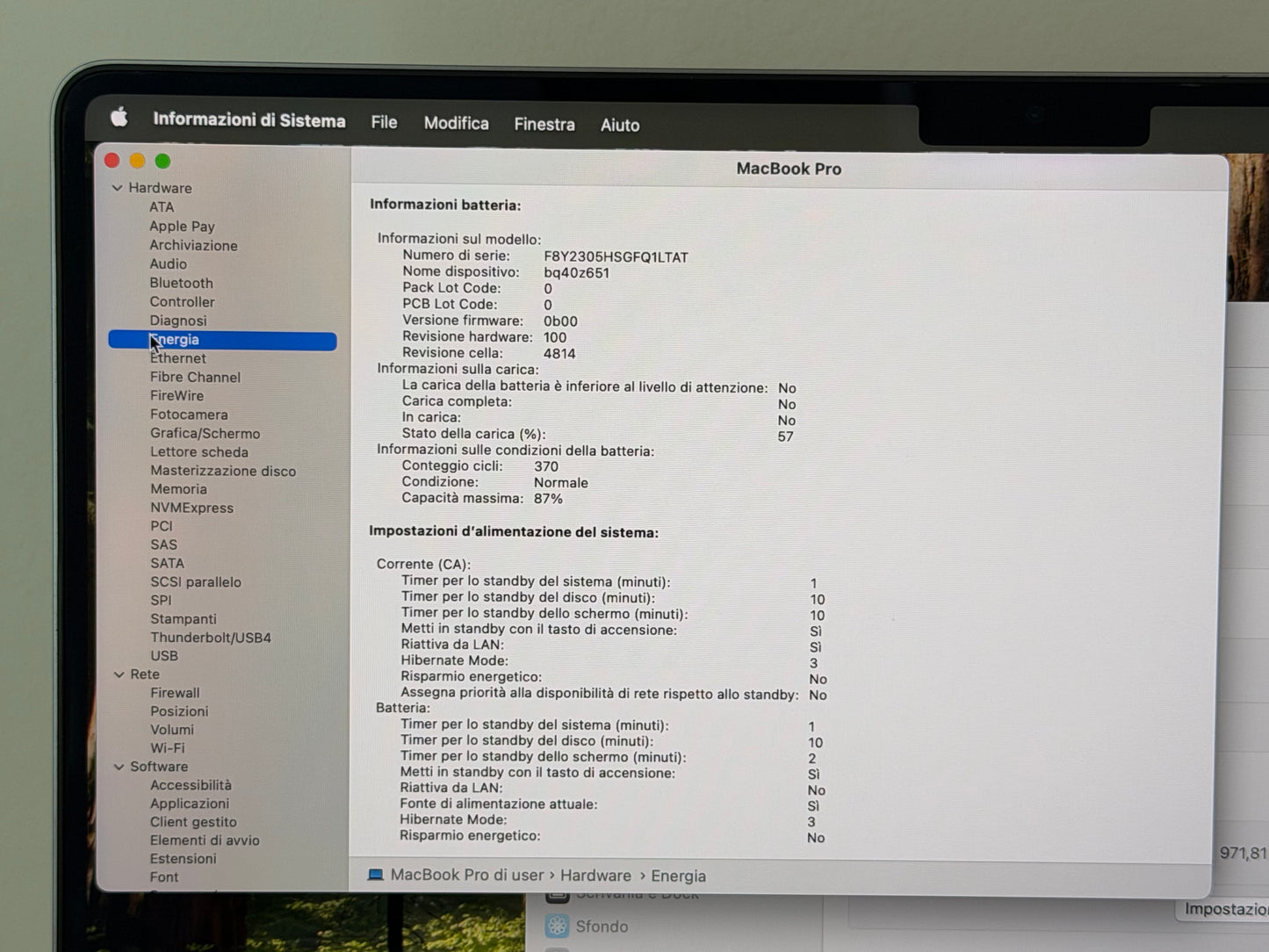Select SCSI parallelo in the sidebar
Viewport: 1269px width, 952px height.
point(195,582)
